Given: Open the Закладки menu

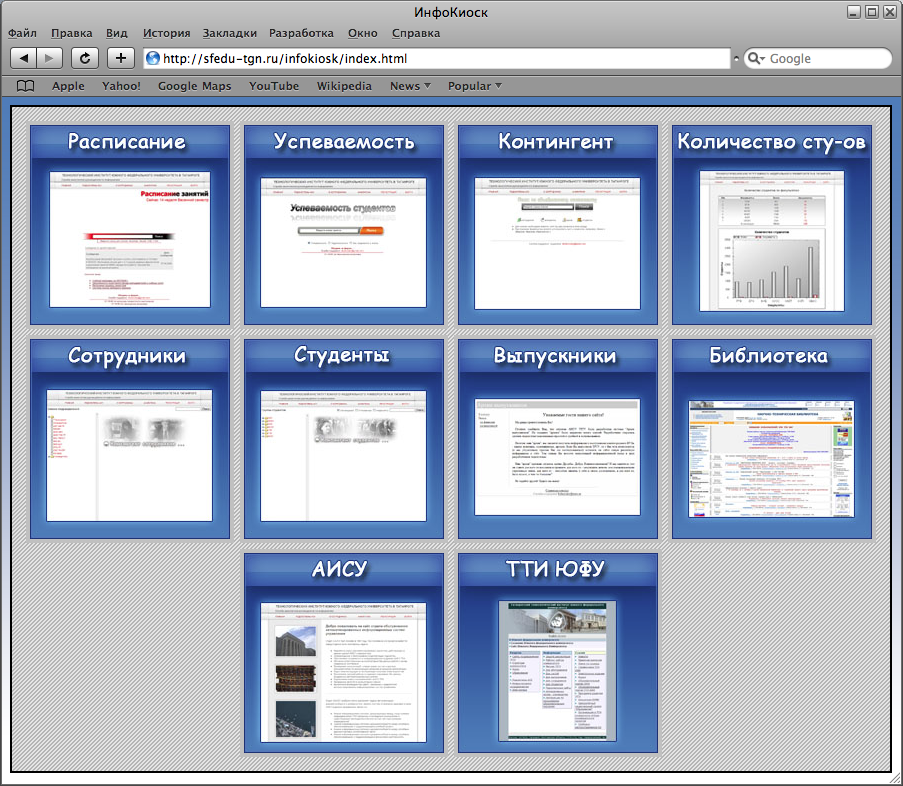Looking at the screenshot, I should (x=229, y=33).
